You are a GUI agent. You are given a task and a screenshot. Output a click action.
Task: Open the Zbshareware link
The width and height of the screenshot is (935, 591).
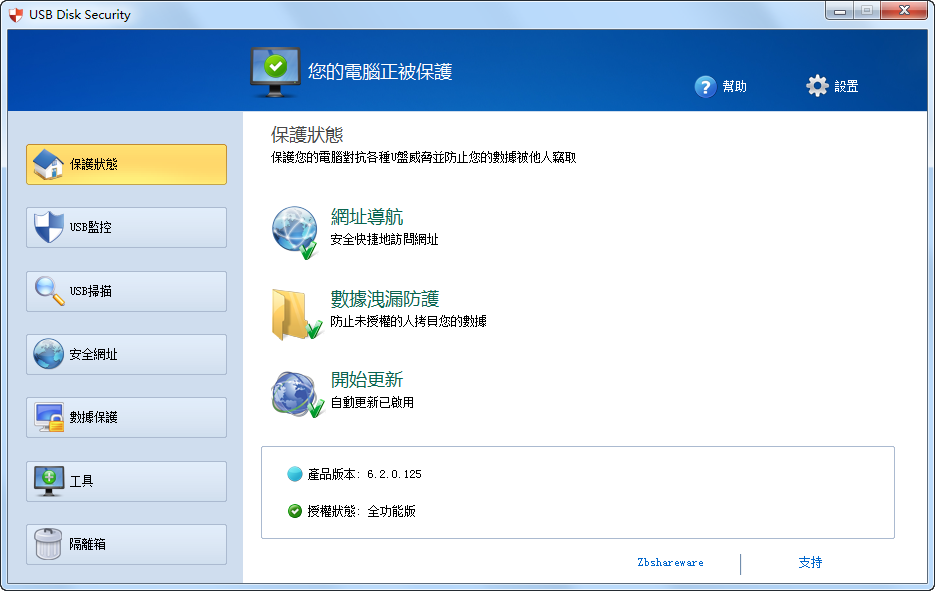click(670, 562)
